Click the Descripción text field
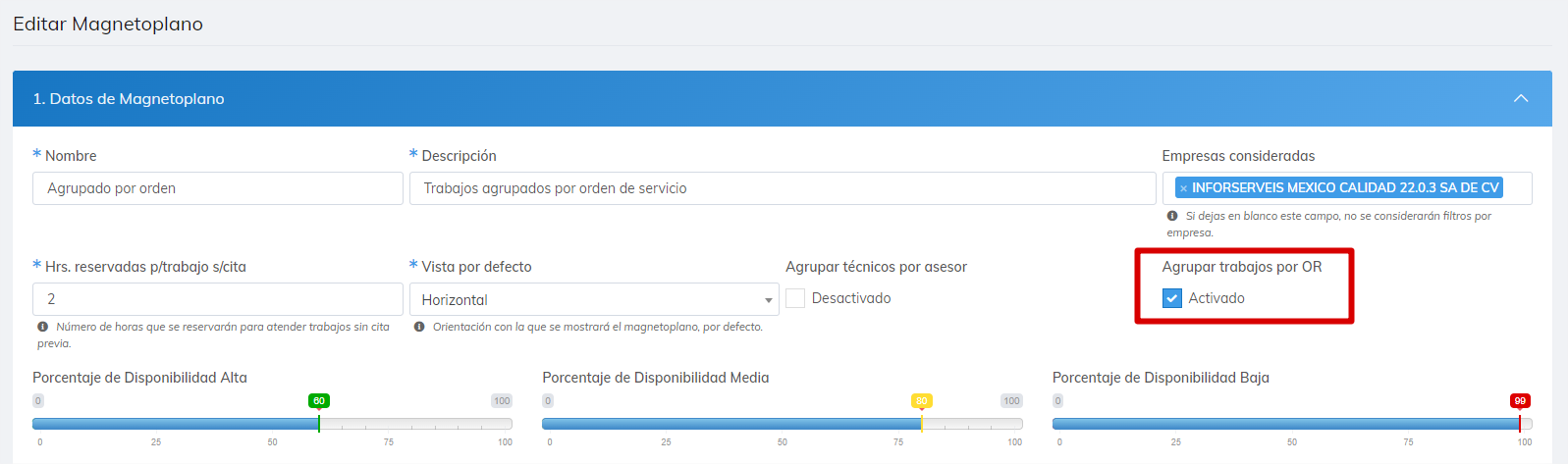 pos(782,188)
